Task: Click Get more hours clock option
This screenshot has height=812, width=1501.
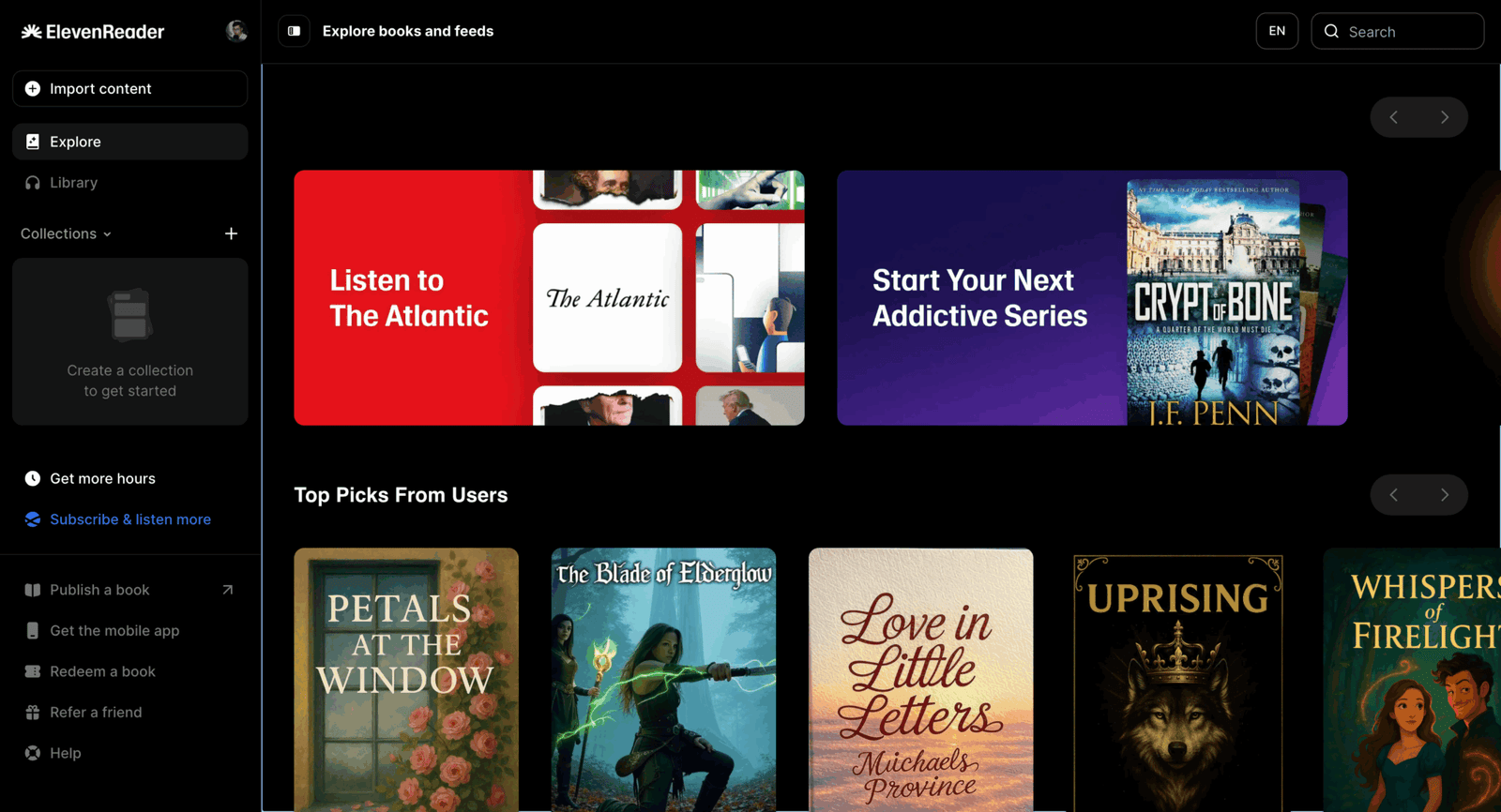Action: point(102,478)
